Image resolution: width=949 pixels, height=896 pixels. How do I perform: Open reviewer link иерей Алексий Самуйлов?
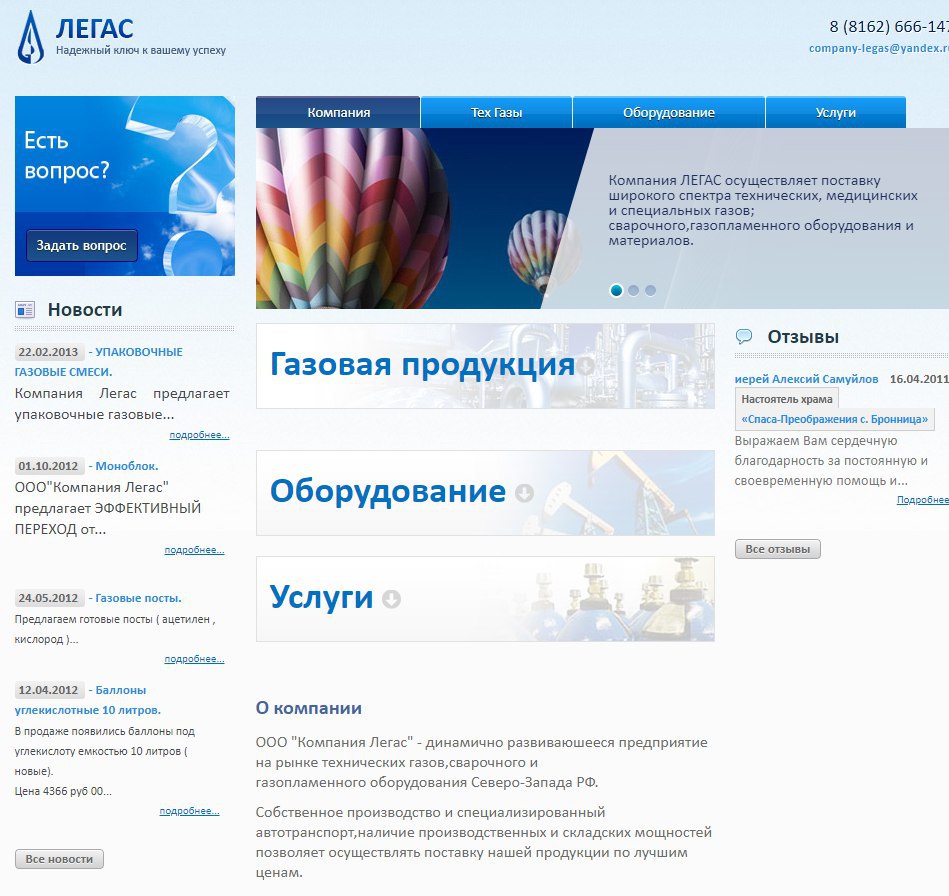806,379
